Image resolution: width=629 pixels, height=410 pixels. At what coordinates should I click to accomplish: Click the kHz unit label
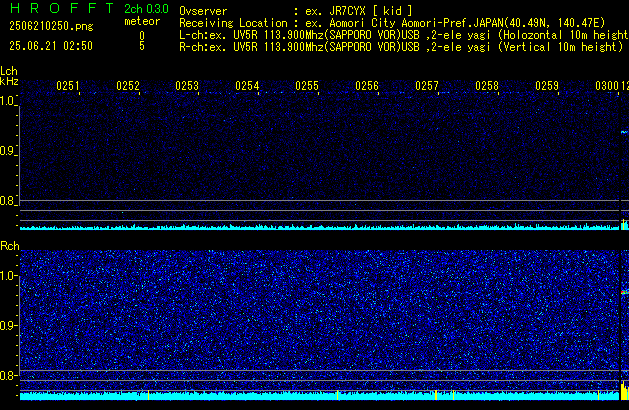click(9, 81)
